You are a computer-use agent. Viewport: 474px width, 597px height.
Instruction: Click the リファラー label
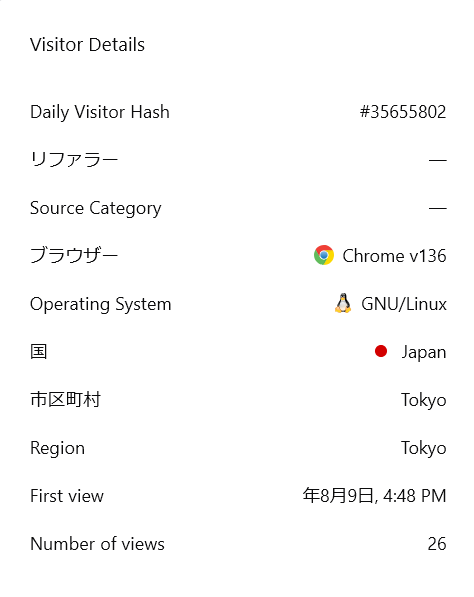(74, 159)
